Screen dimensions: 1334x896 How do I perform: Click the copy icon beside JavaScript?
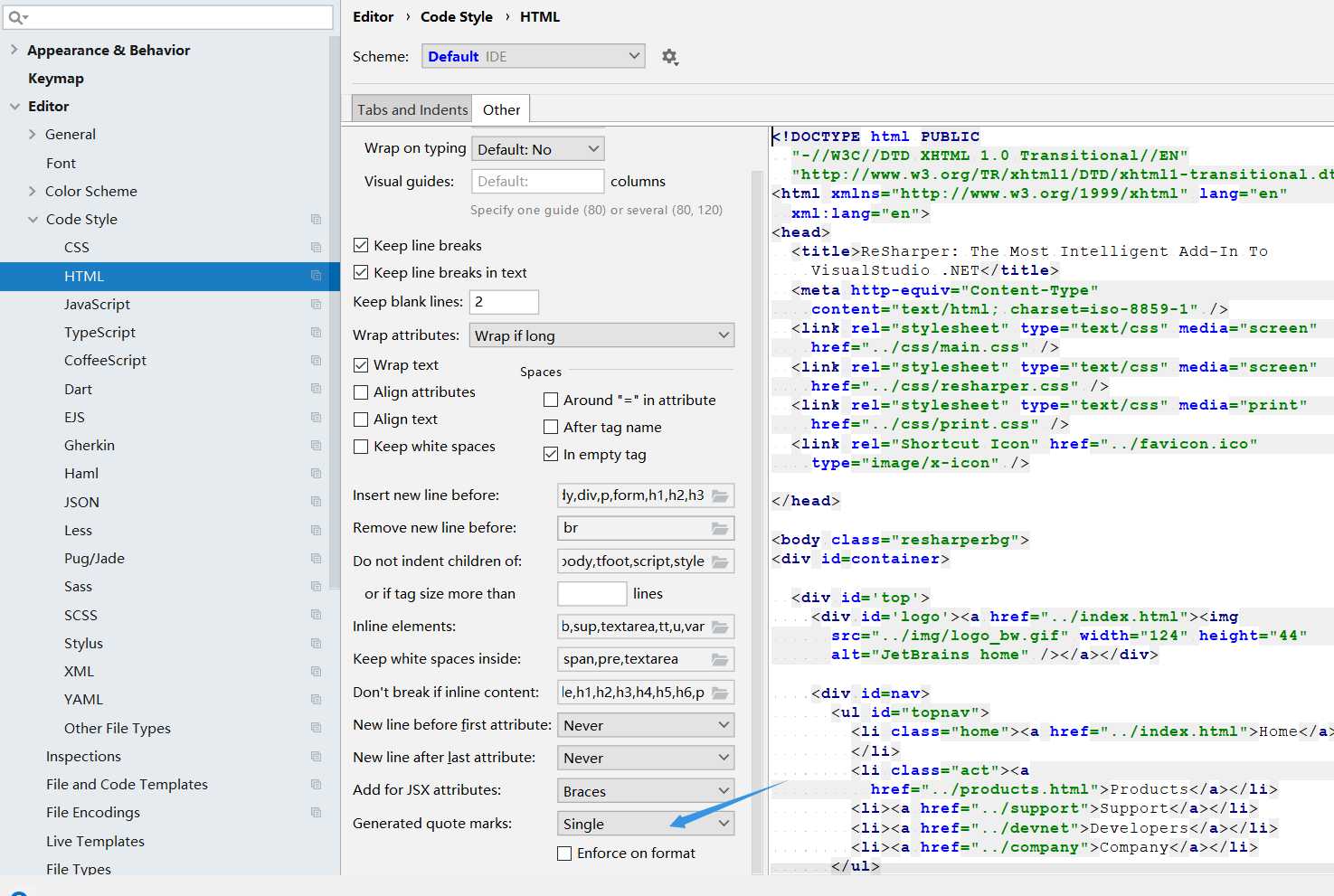(316, 304)
